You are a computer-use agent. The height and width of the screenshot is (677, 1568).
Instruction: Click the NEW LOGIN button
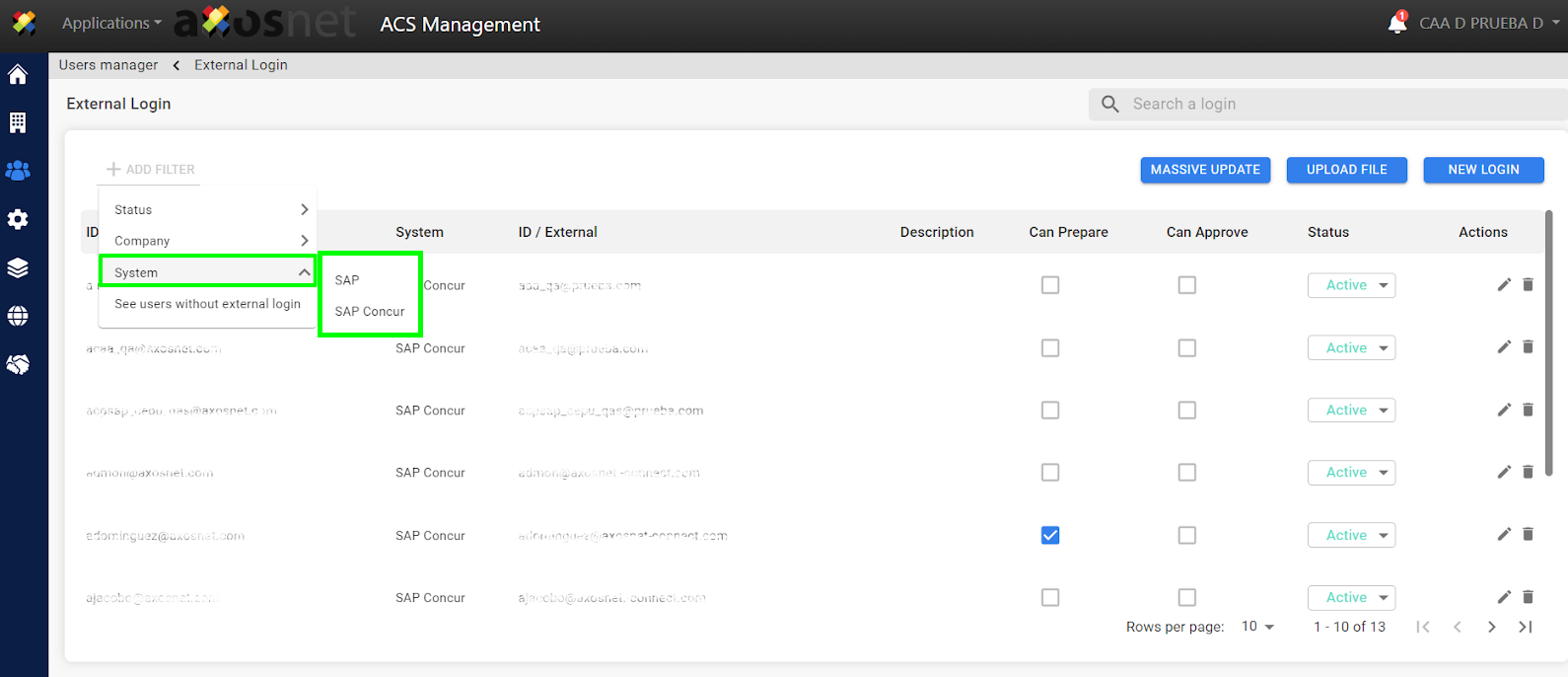[x=1483, y=170]
